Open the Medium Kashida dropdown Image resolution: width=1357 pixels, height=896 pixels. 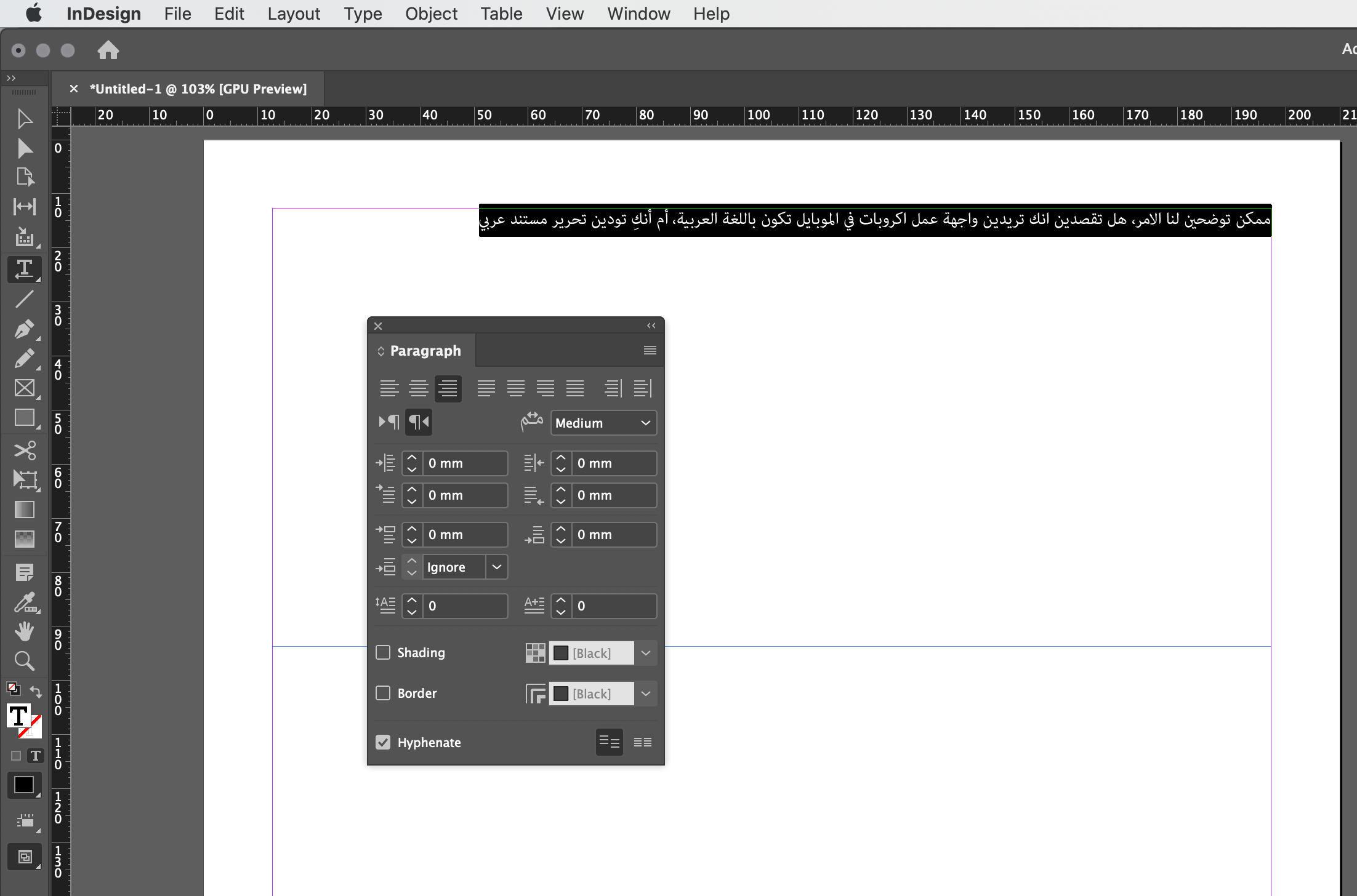[603, 423]
